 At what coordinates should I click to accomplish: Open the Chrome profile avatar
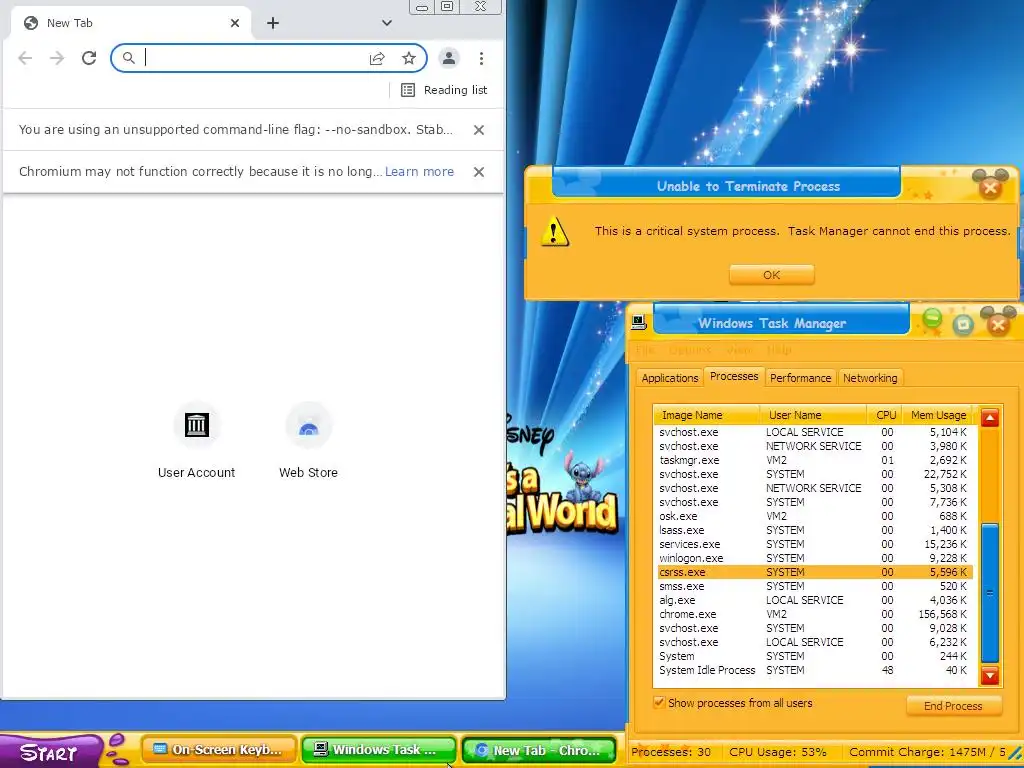tap(449, 58)
